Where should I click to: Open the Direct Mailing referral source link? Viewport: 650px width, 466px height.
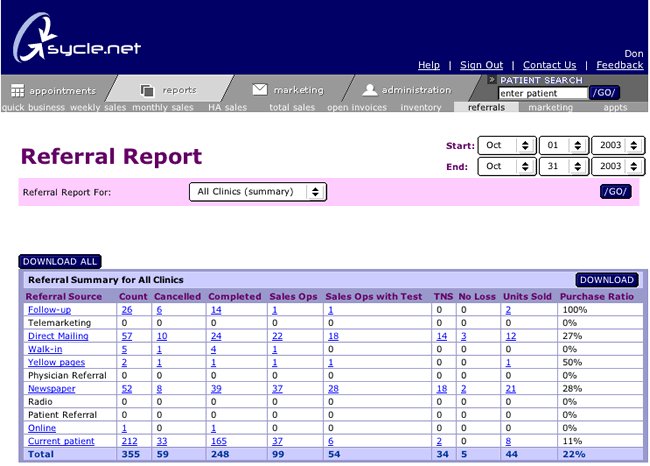pos(56,336)
